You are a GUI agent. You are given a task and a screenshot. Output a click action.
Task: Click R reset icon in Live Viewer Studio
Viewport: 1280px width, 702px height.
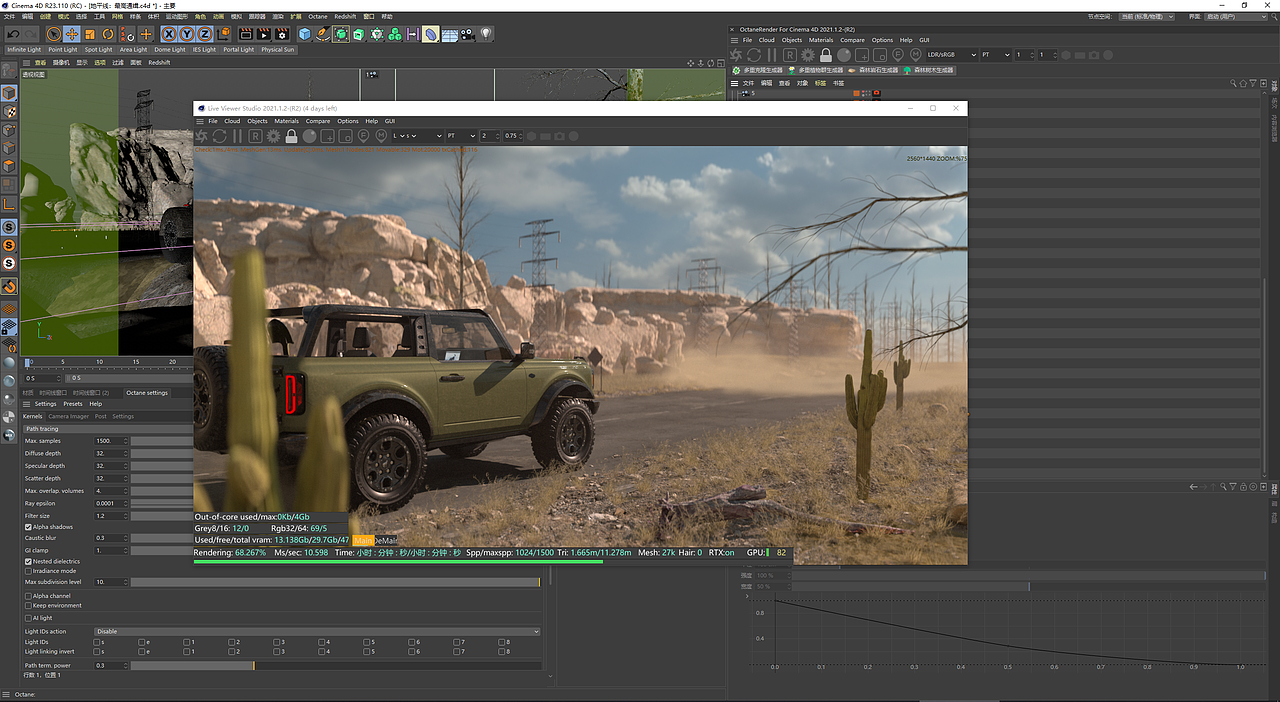(x=255, y=135)
